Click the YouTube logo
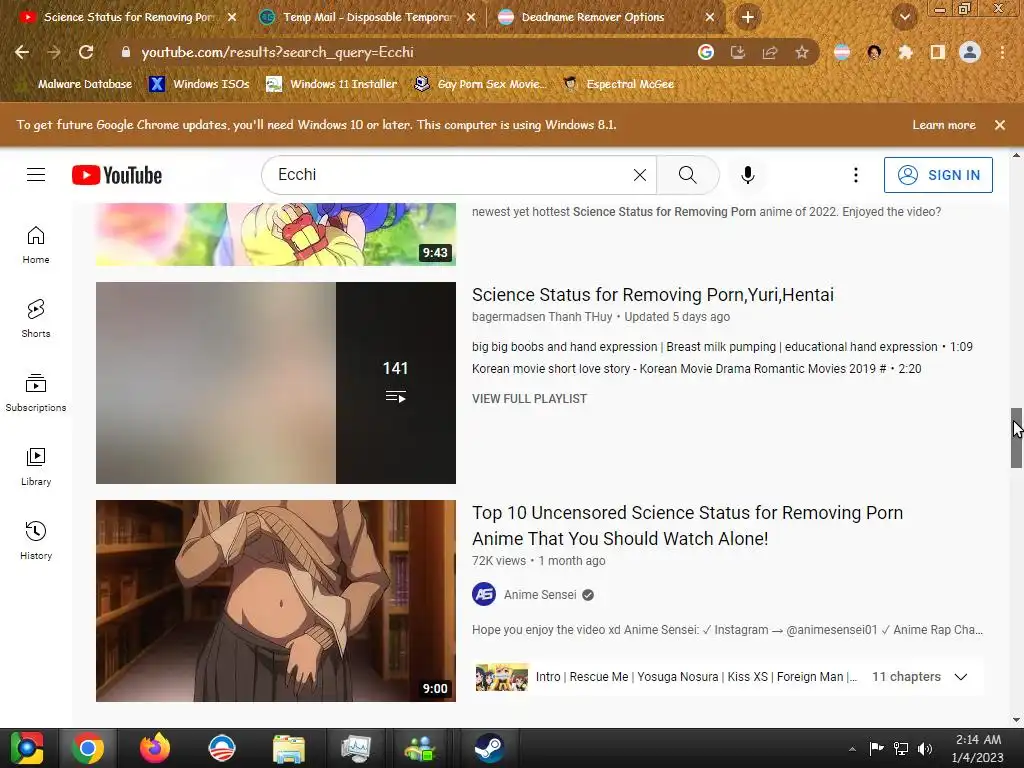 click(x=117, y=175)
